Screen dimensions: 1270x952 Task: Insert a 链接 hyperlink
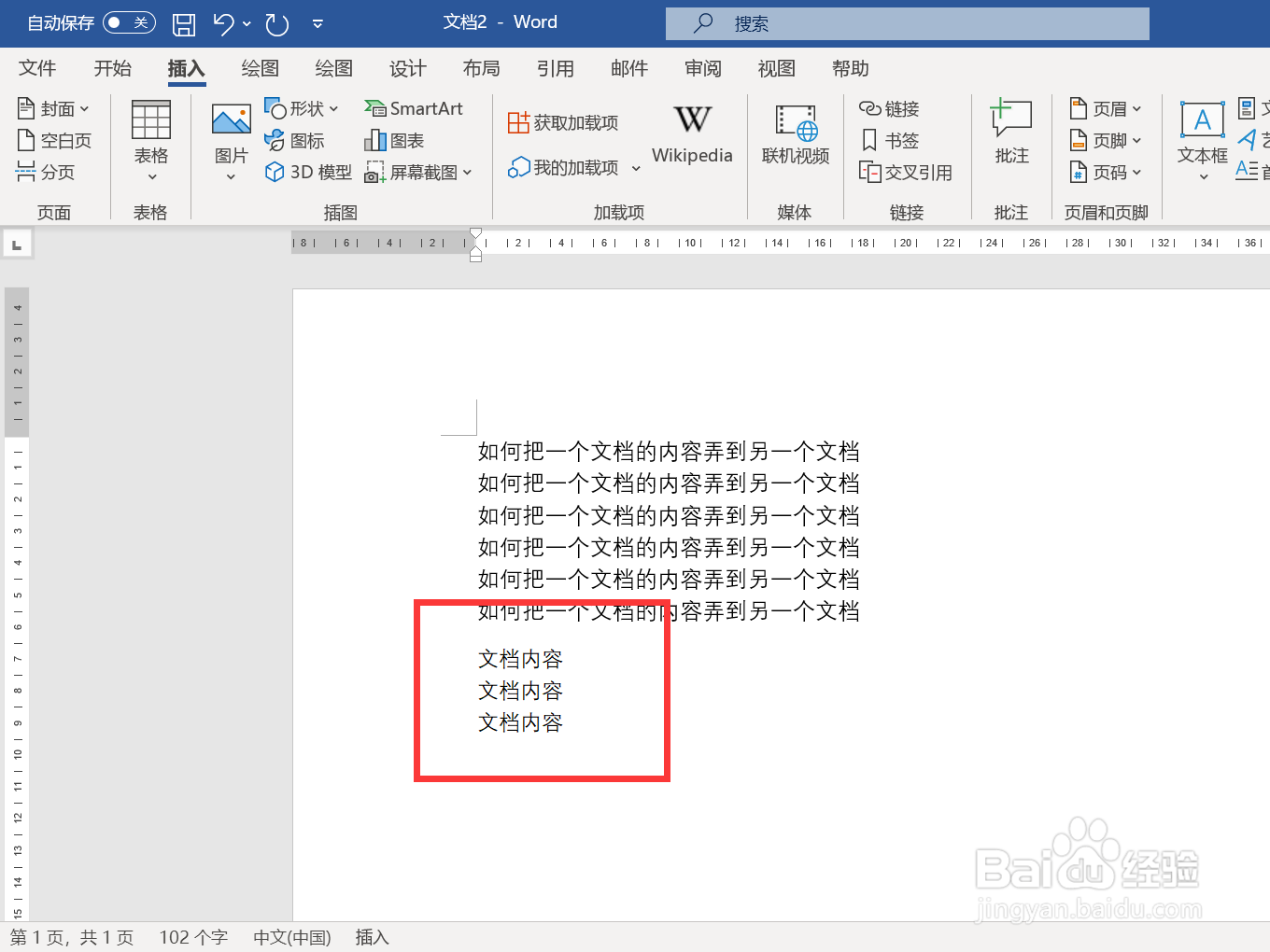[x=889, y=109]
